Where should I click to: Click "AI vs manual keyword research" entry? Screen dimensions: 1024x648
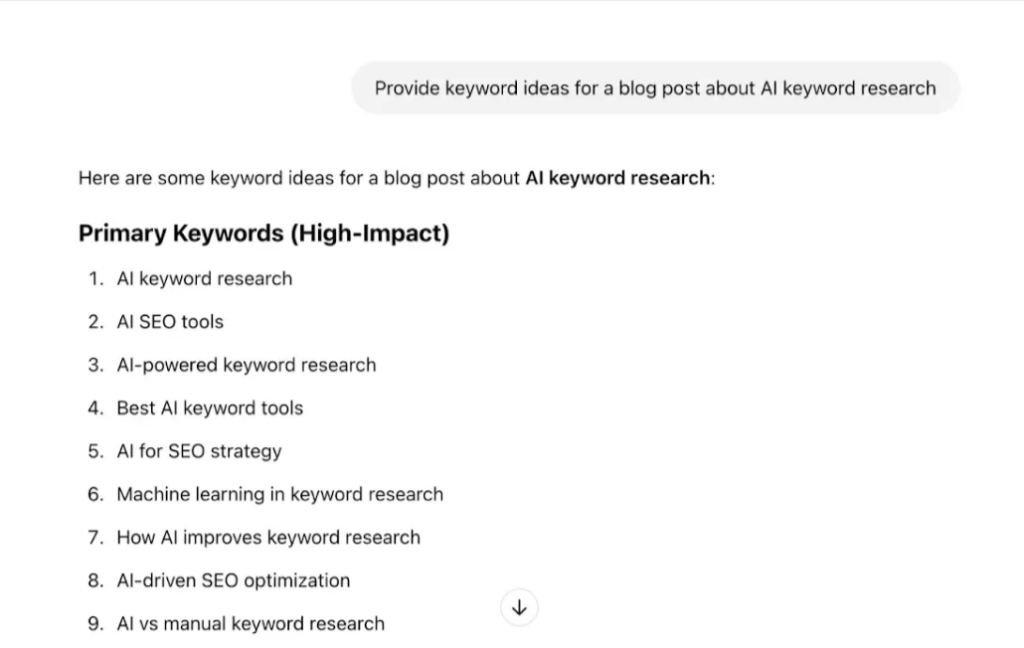250,624
